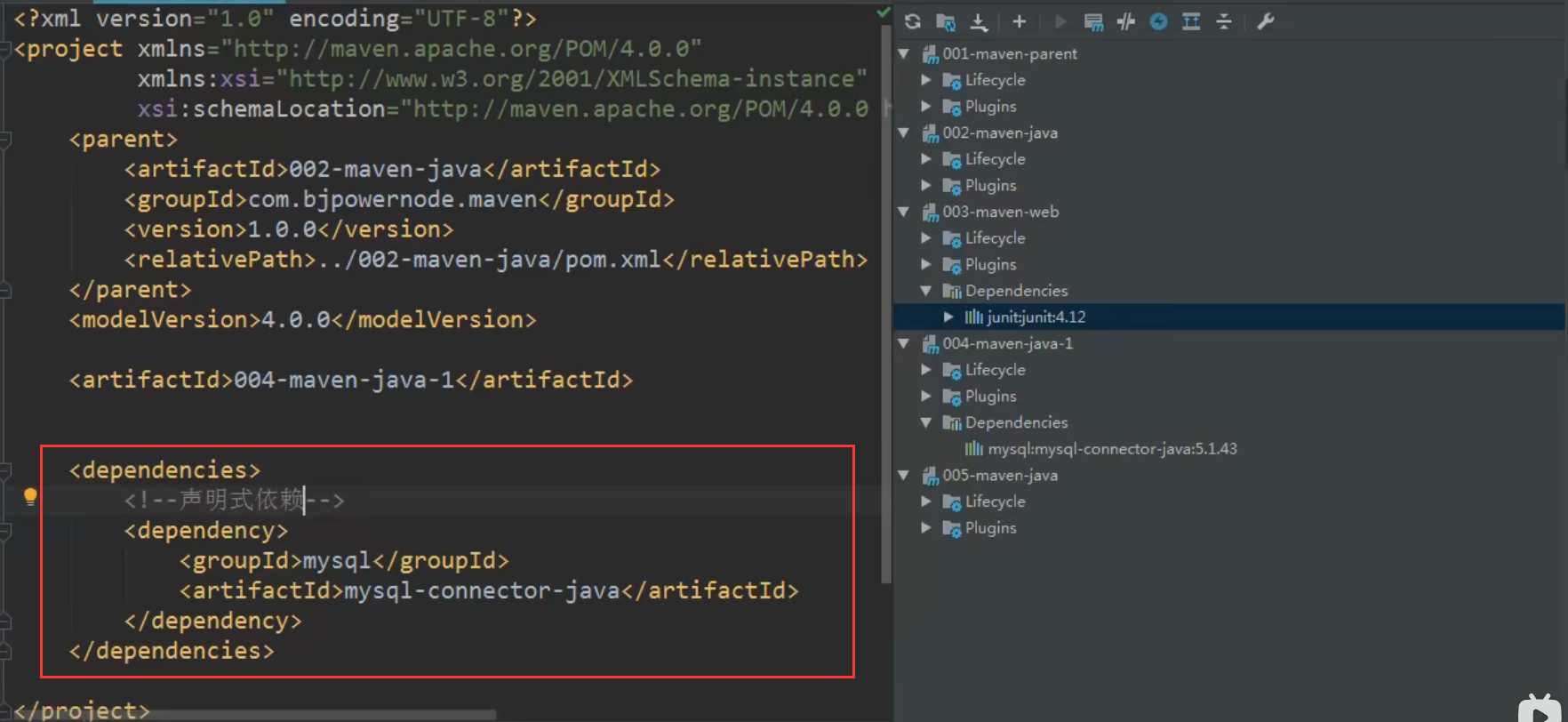Click Lifecycle label under 004-maven-java-1

click(x=996, y=370)
